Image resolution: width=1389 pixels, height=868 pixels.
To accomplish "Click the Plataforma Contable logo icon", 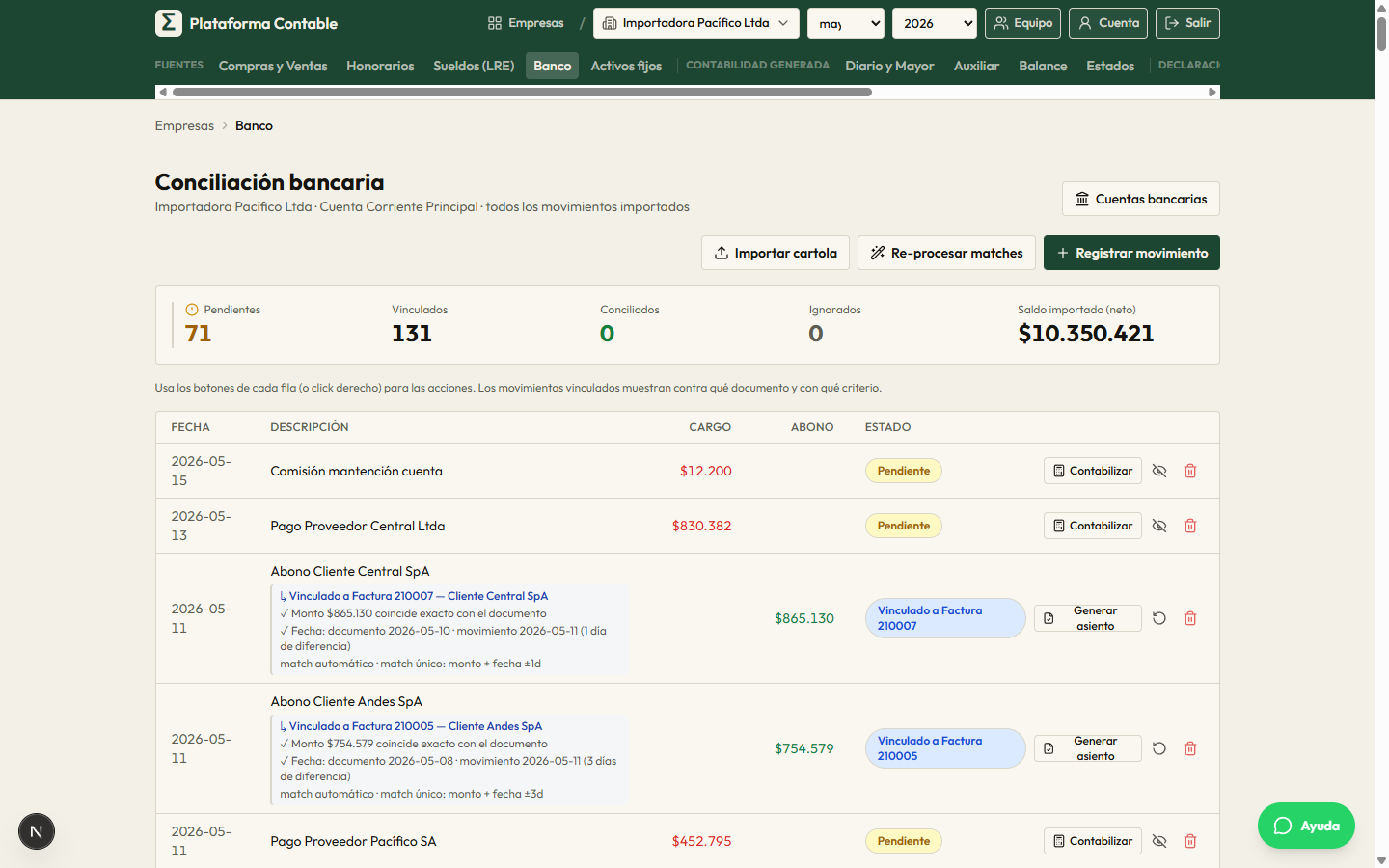I will [x=169, y=23].
